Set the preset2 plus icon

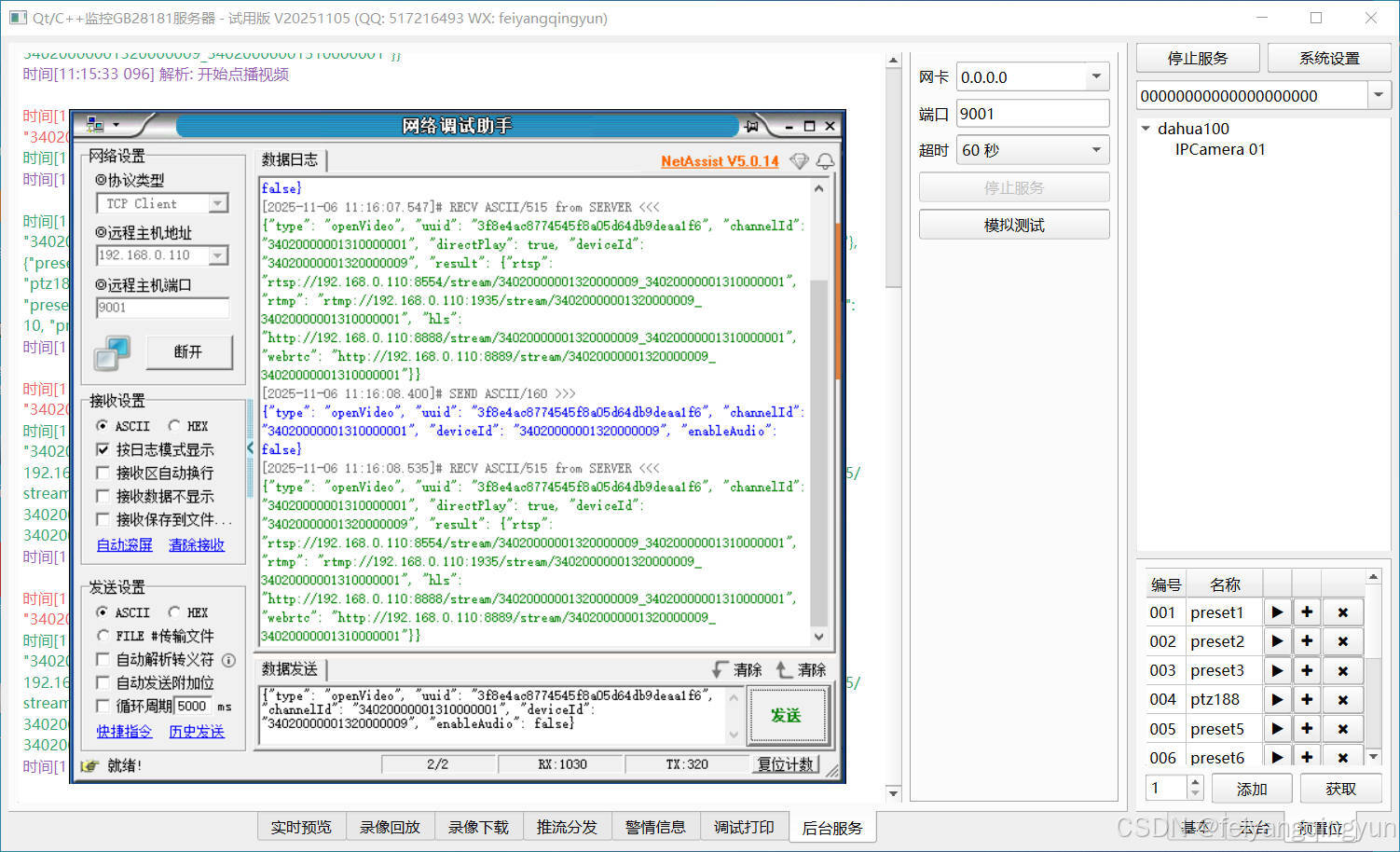coord(1307,641)
